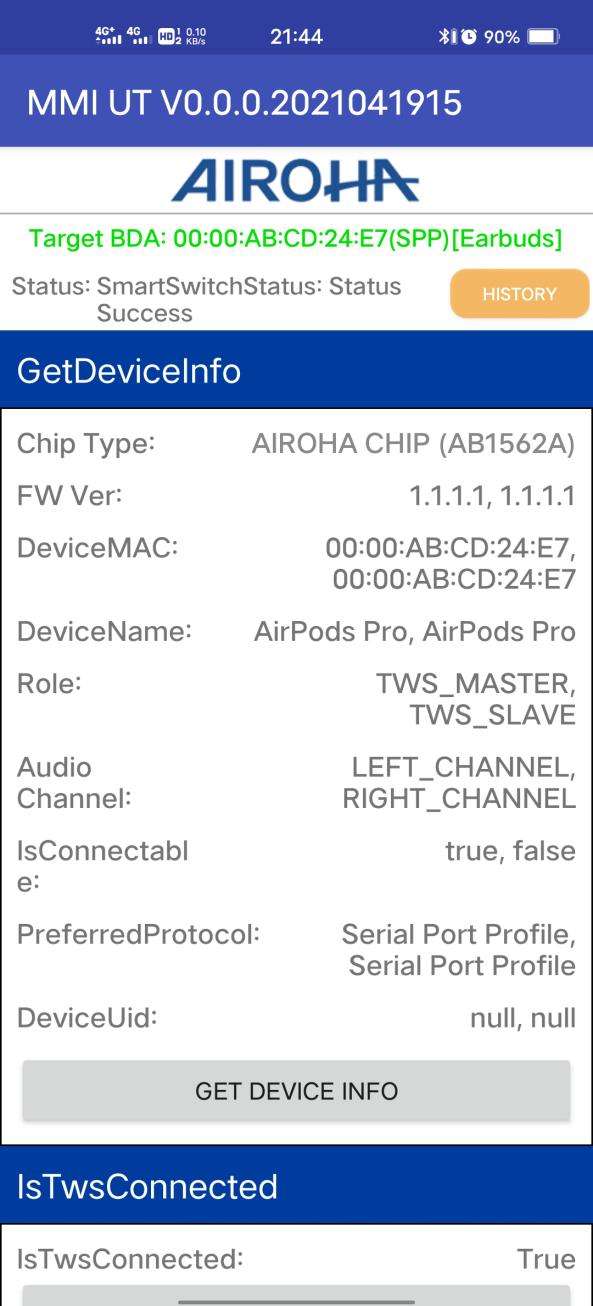Tap the HD network speed indicator

click(181, 37)
